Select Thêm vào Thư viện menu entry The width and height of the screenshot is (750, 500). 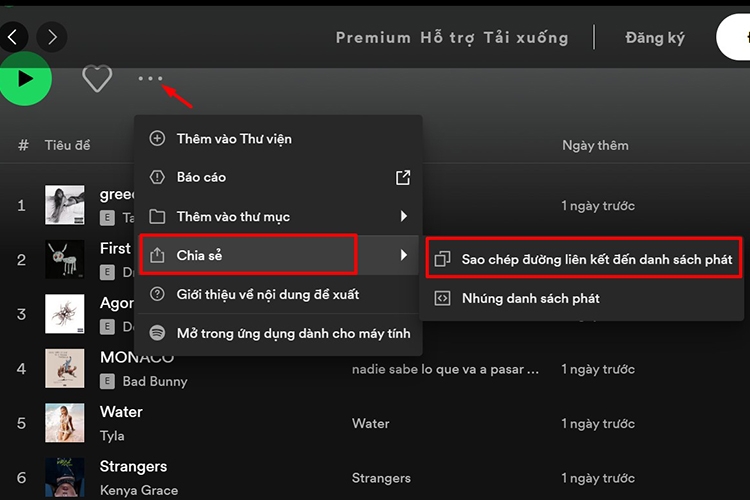(x=278, y=139)
